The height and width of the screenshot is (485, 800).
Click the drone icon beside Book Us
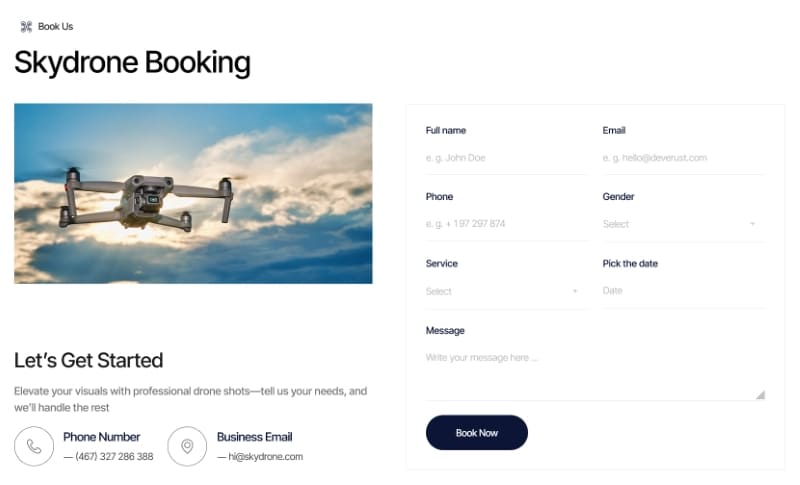26,26
